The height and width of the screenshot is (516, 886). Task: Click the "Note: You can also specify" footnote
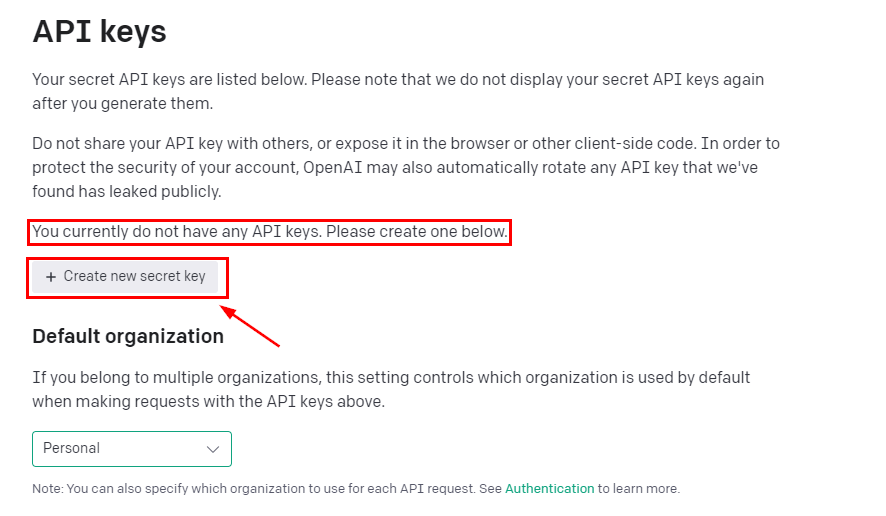coord(267,489)
